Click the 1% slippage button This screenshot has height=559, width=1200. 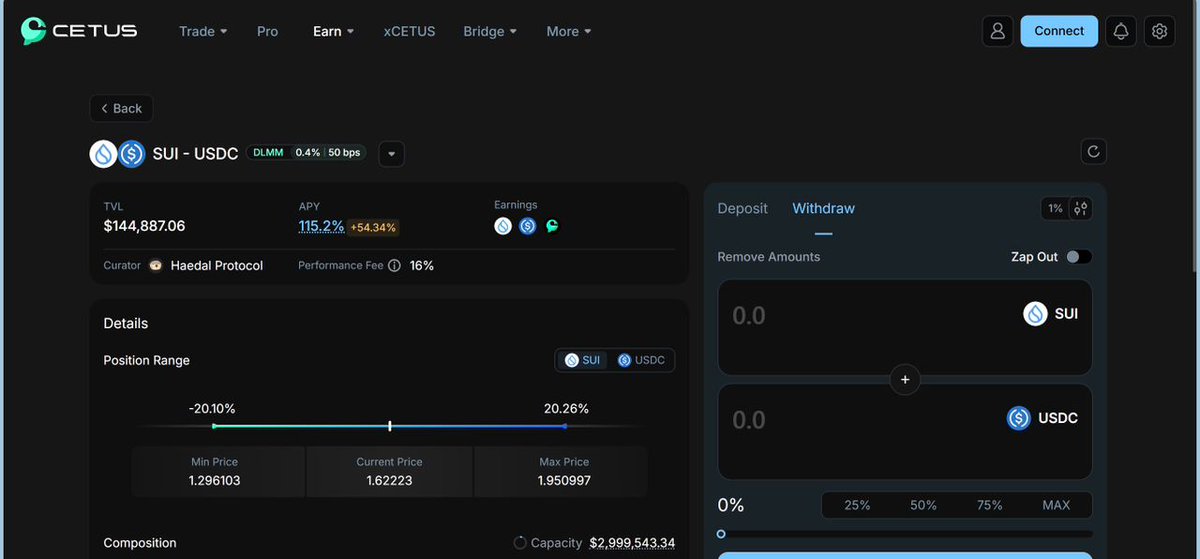pyautogui.click(x=1055, y=208)
